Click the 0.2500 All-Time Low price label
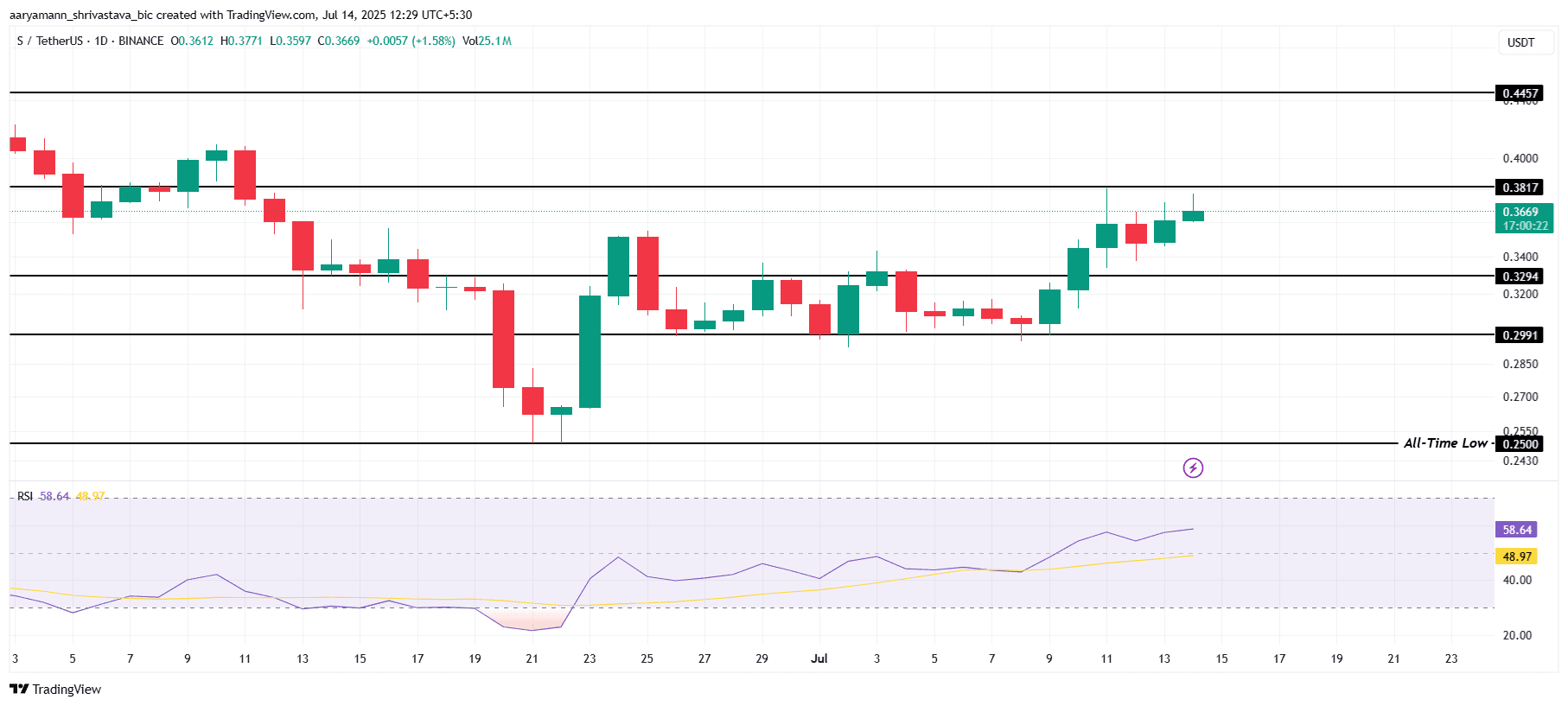The height and width of the screenshot is (706, 1568). click(1519, 444)
